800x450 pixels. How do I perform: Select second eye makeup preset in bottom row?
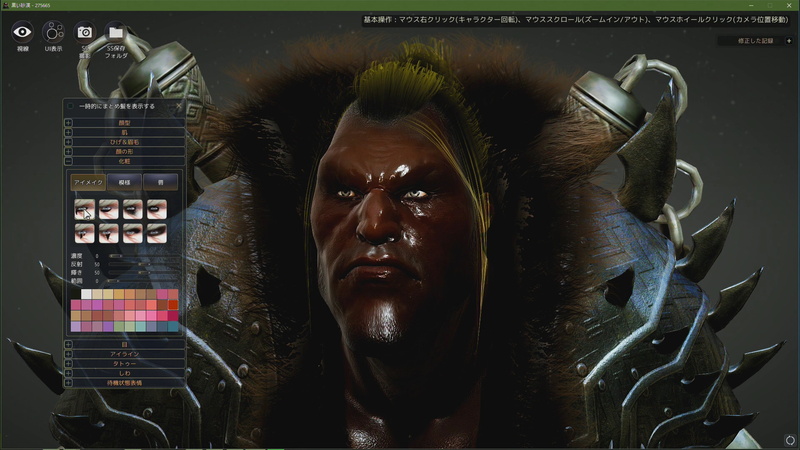point(109,233)
